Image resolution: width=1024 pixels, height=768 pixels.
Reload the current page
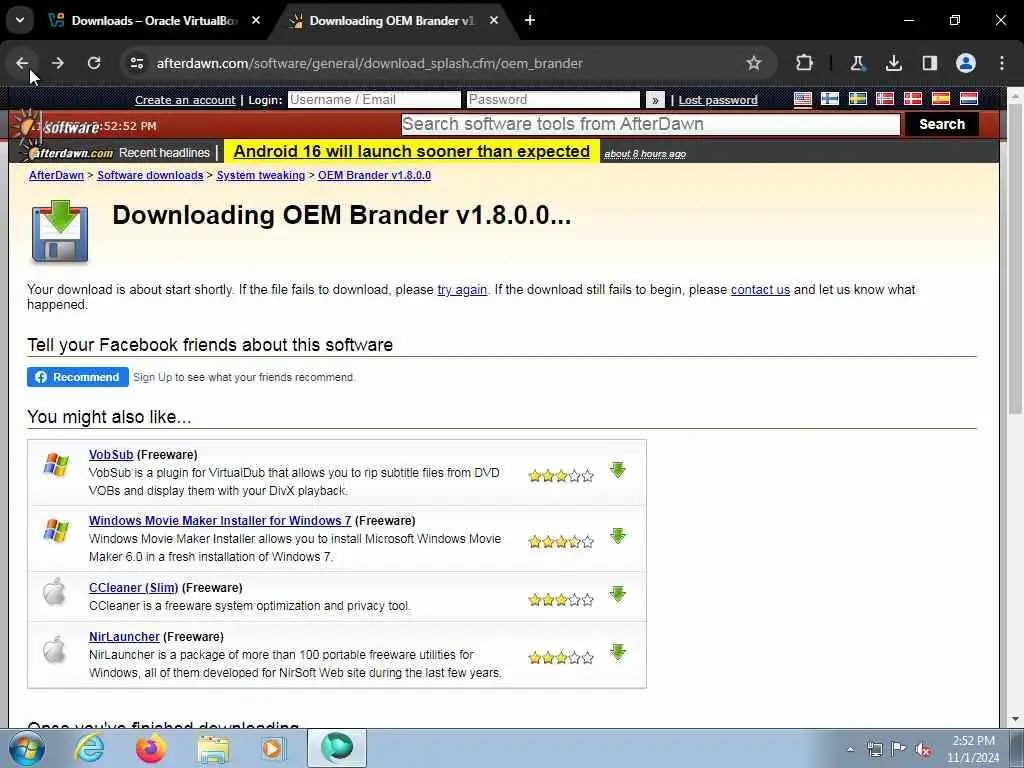tap(94, 63)
